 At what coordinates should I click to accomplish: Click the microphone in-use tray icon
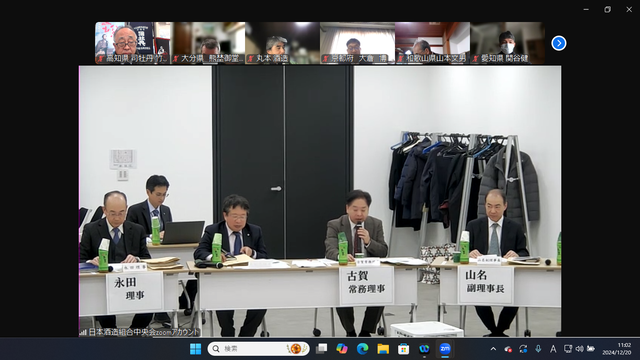click(x=538, y=349)
